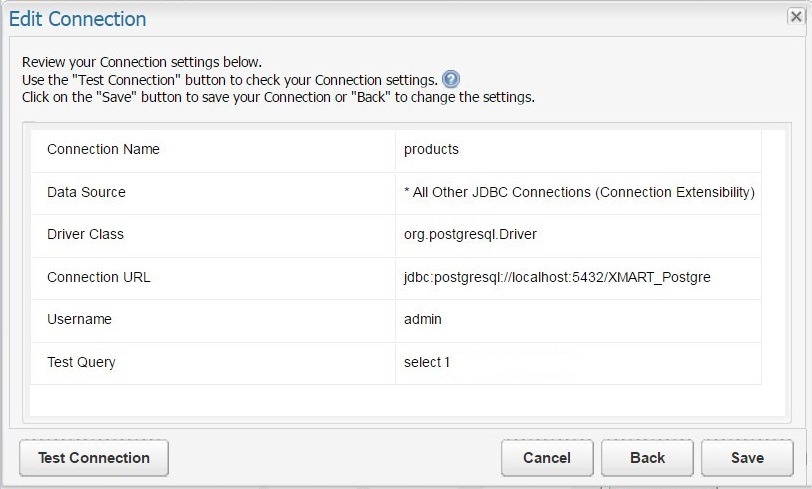Screen dimensions: 812x489
Task: Click the All Other JDBC Connections value
Action: (x=579, y=192)
